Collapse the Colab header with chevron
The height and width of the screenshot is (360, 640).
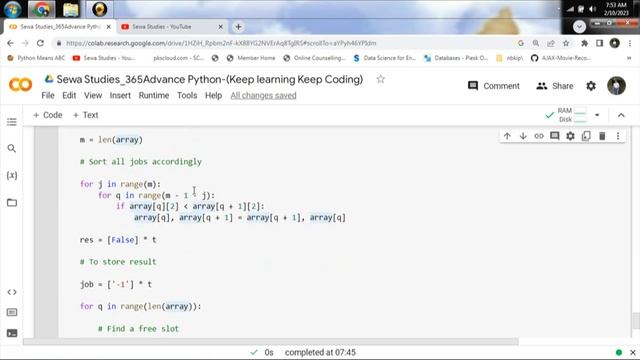(621, 115)
